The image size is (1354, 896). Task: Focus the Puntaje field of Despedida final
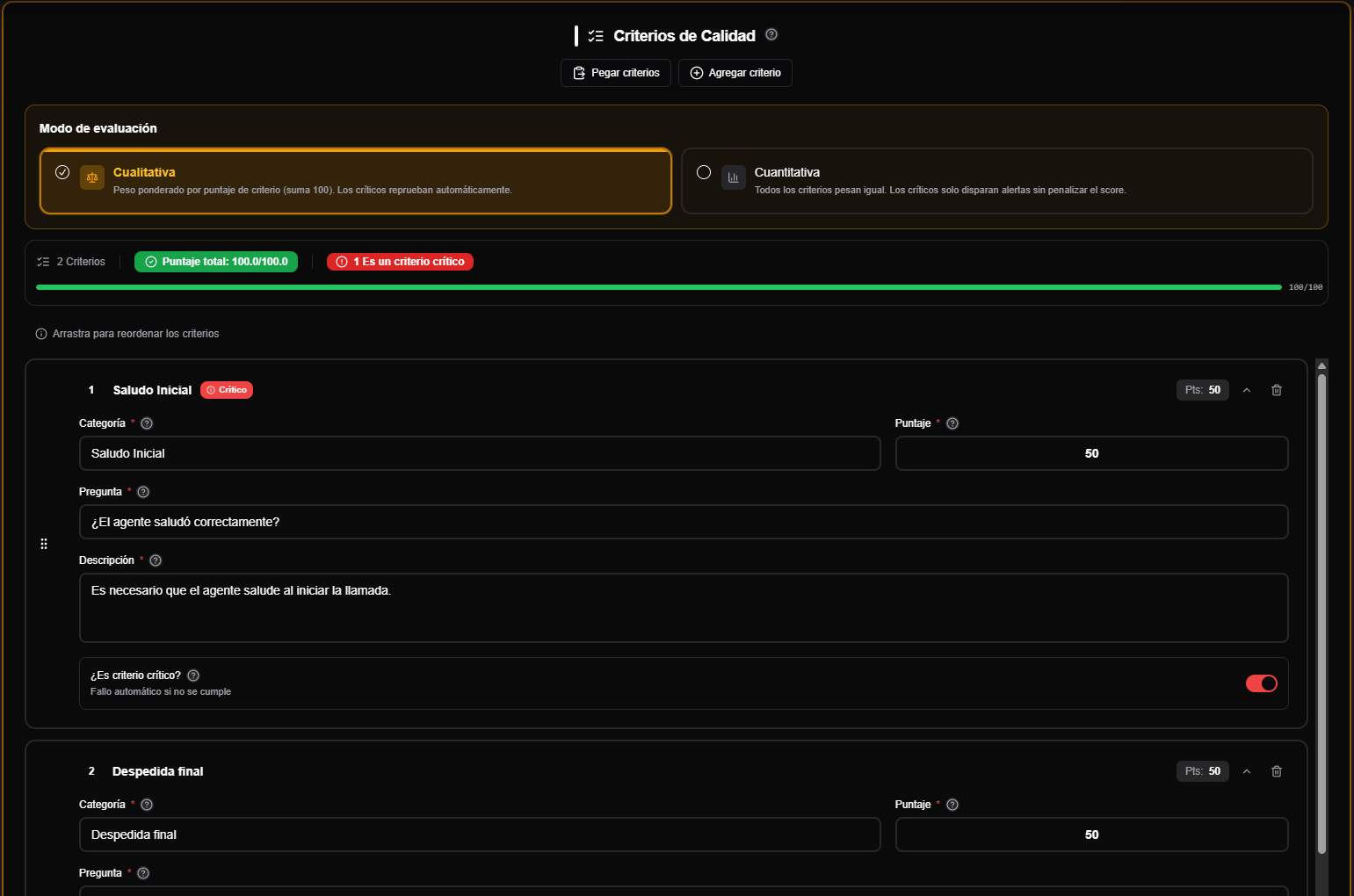[1092, 835]
